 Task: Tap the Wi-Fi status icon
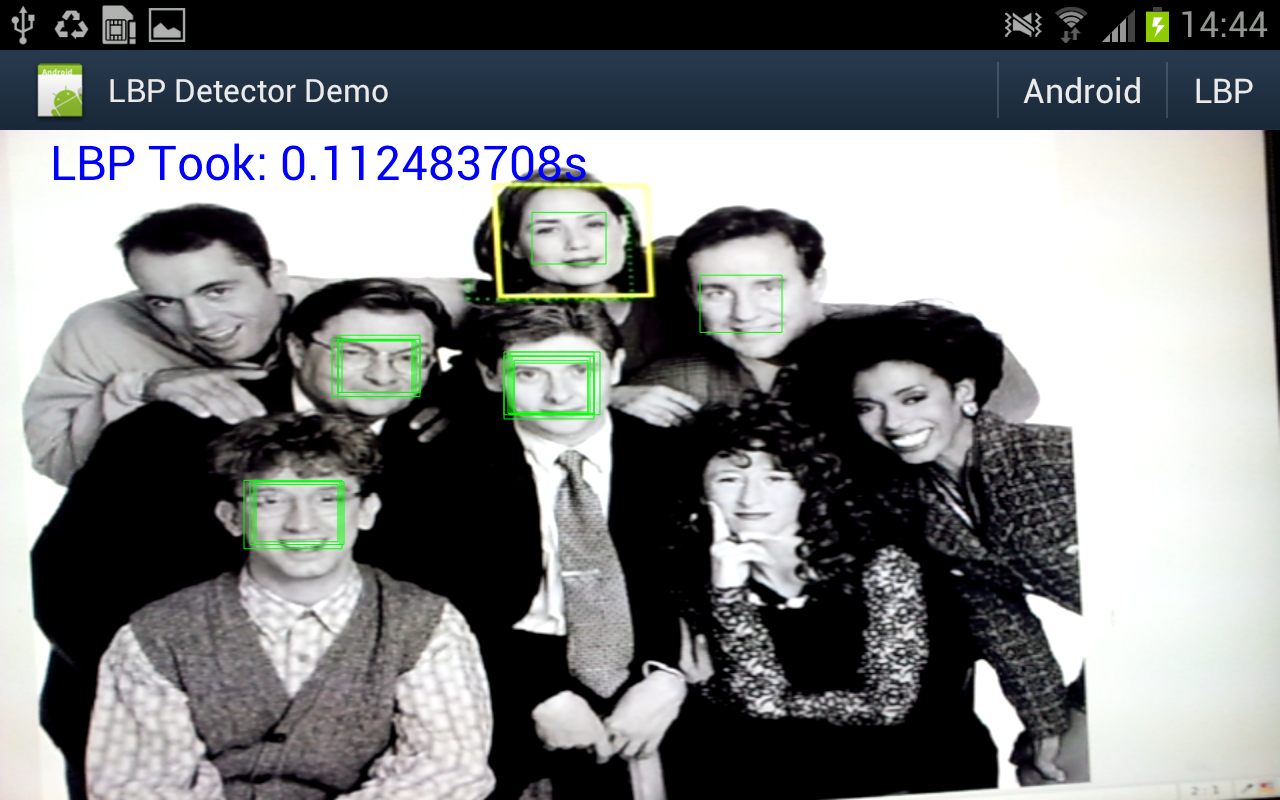[1071, 24]
